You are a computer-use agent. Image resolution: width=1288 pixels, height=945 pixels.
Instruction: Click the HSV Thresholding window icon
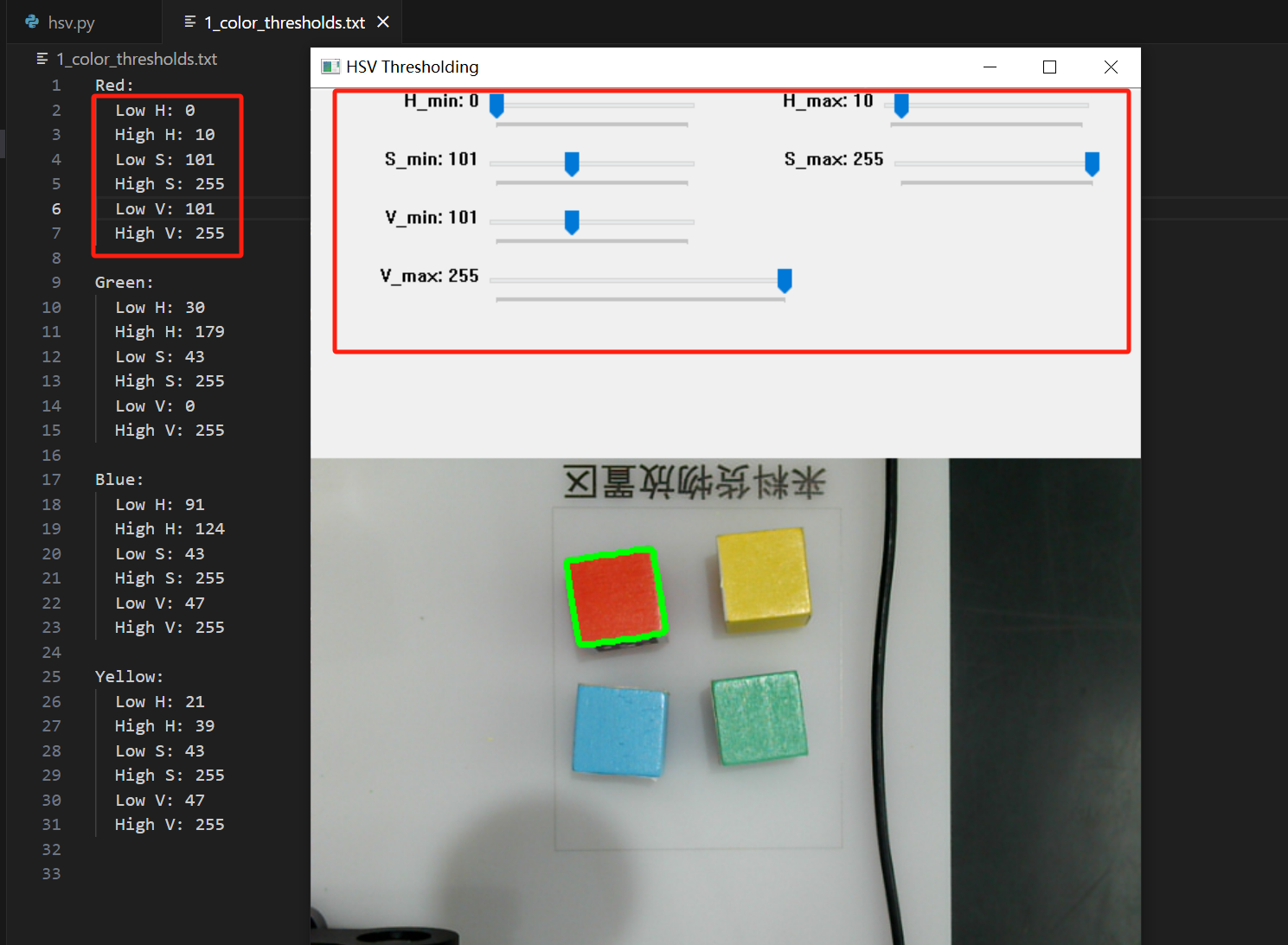pos(330,67)
